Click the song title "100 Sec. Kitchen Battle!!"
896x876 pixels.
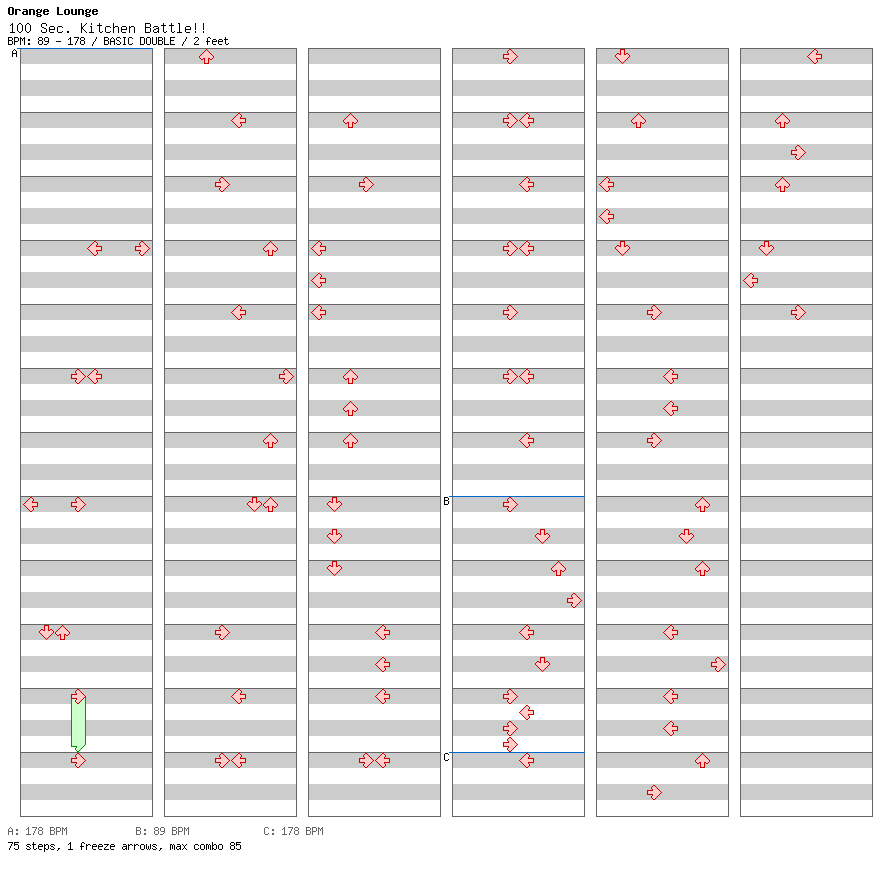[x=107, y=28]
